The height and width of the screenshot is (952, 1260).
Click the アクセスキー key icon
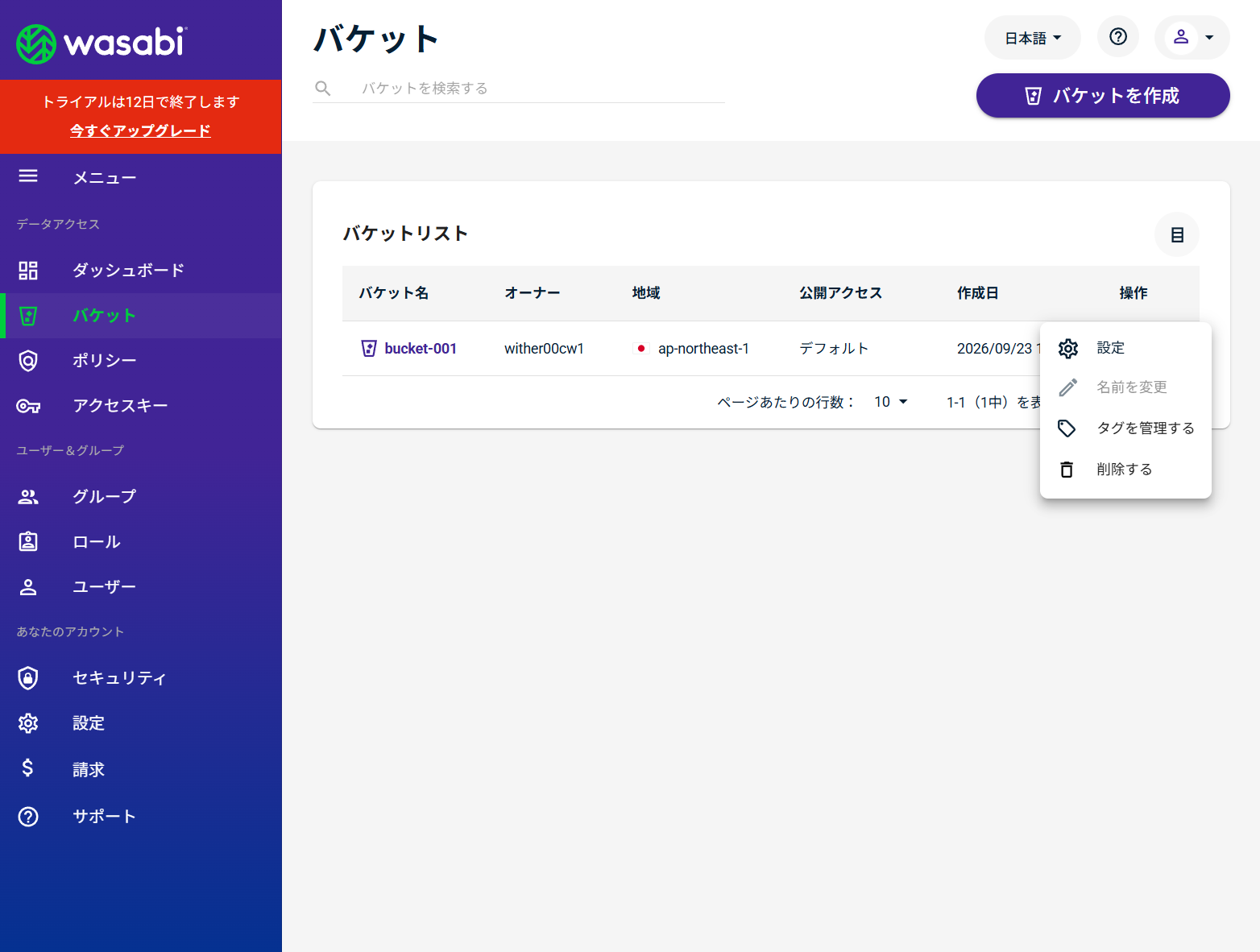(28, 406)
